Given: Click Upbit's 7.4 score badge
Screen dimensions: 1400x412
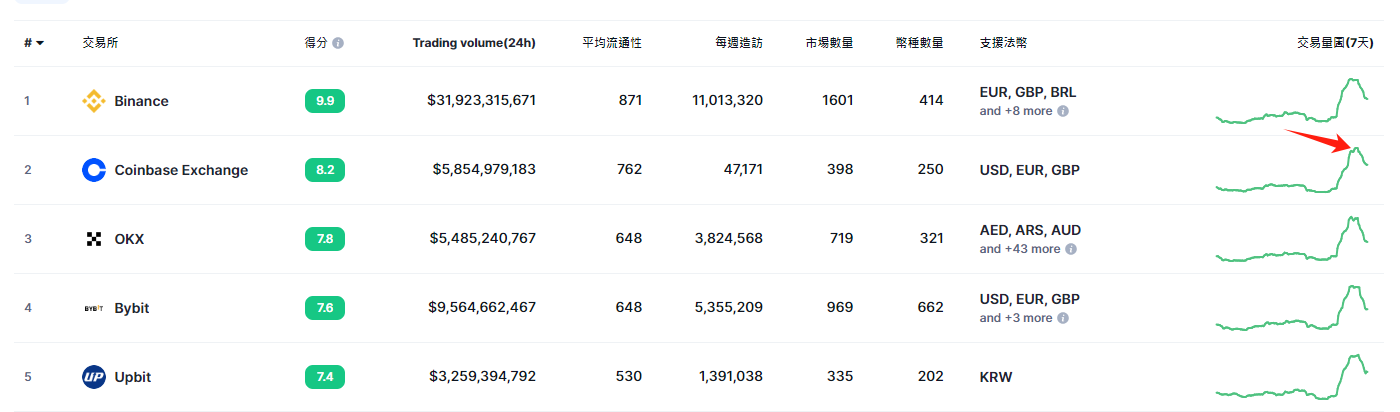Looking at the screenshot, I should click(325, 377).
